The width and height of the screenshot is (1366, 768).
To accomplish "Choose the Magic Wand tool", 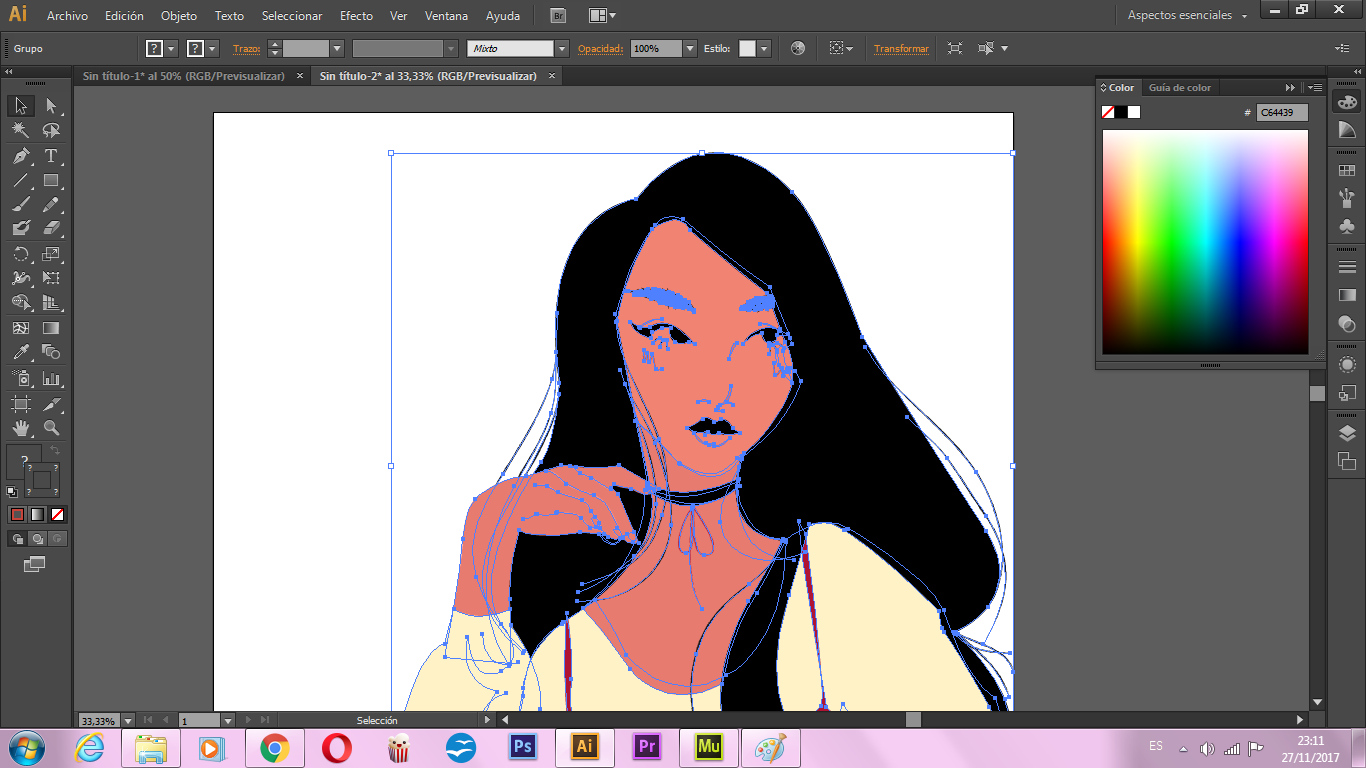I will (x=21, y=131).
